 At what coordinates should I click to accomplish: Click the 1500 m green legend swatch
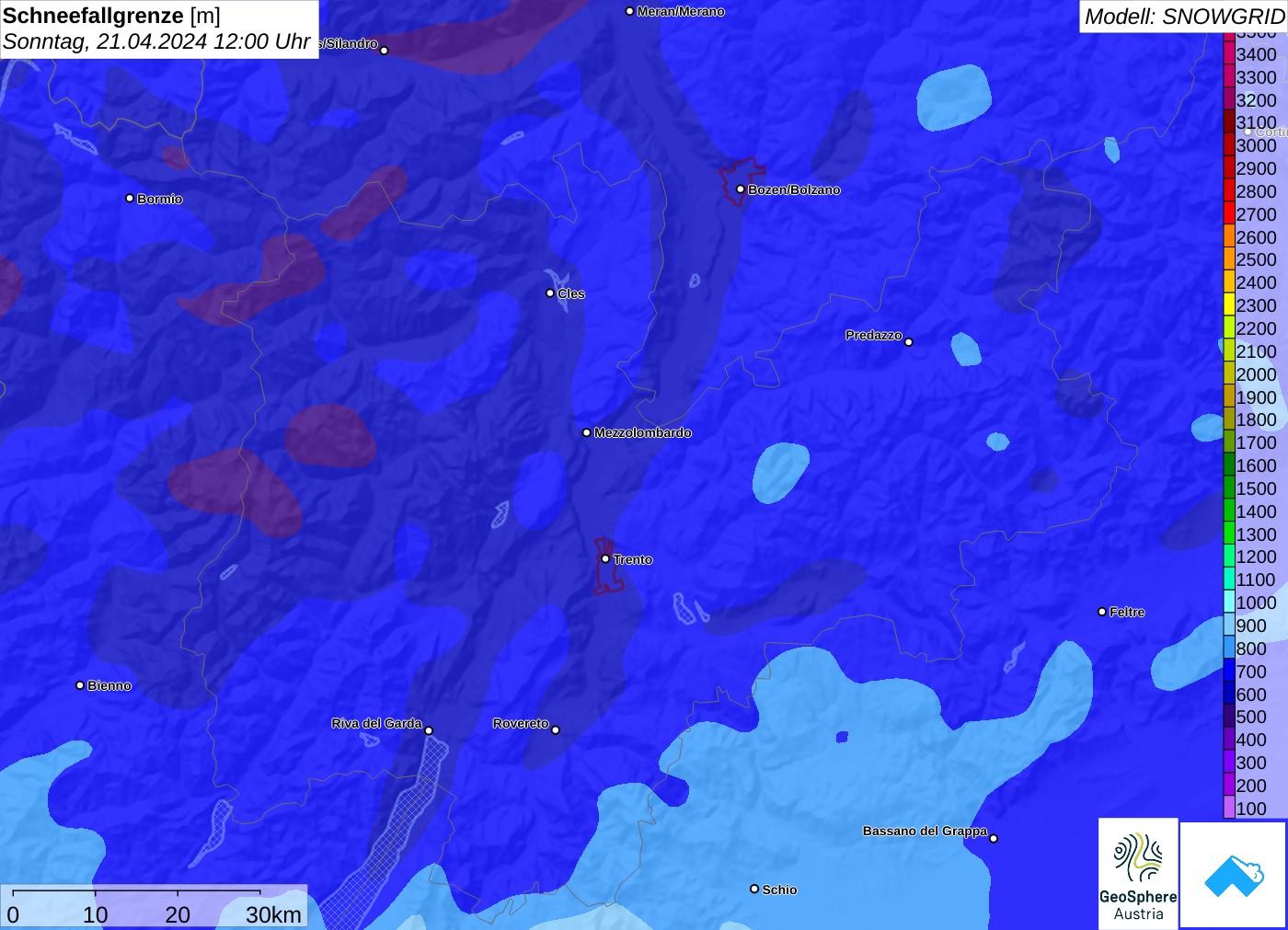tap(1229, 488)
